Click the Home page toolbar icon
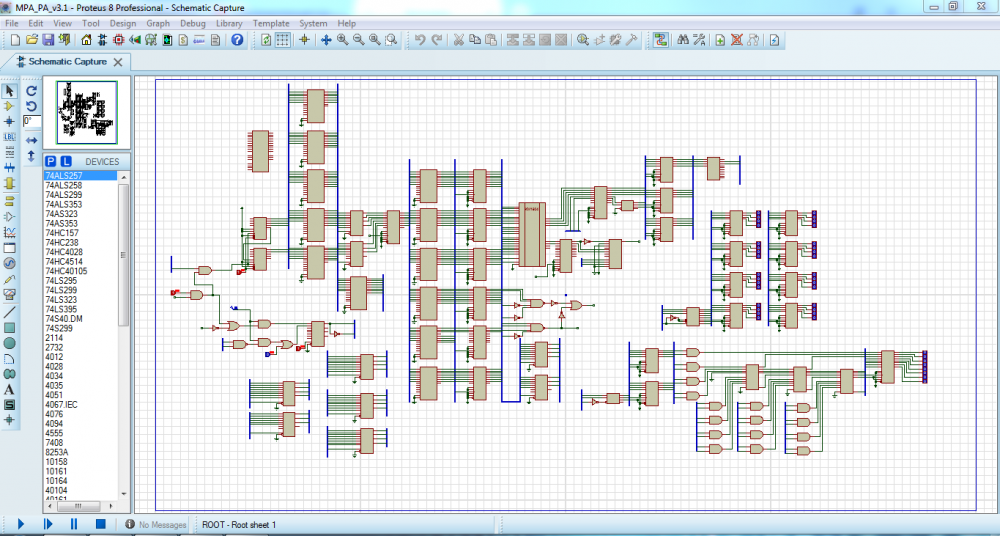The height and width of the screenshot is (536, 1000). point(87,40)
